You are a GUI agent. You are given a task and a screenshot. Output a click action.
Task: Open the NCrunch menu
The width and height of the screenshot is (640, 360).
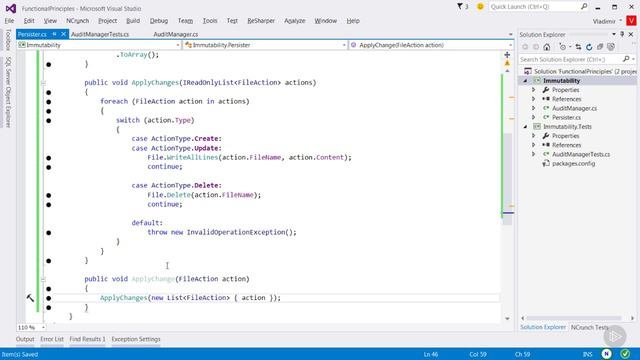coord(77,21)
